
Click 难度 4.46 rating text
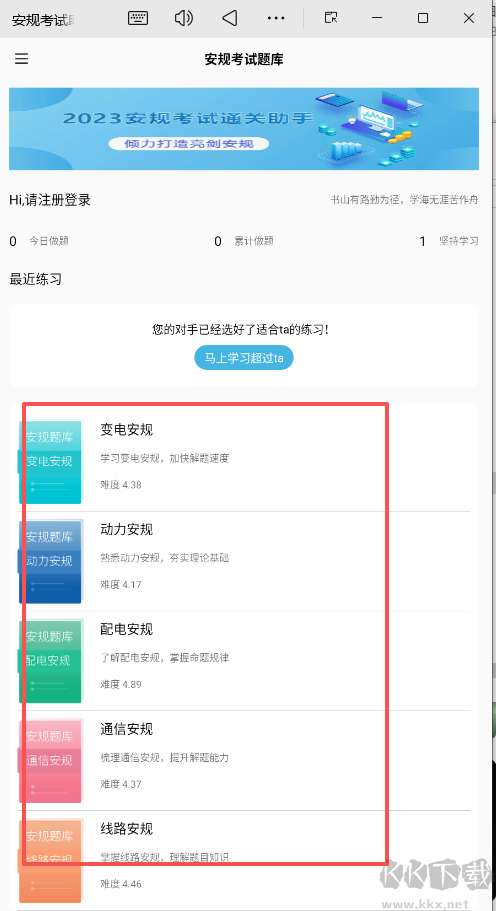coord(121,884)
